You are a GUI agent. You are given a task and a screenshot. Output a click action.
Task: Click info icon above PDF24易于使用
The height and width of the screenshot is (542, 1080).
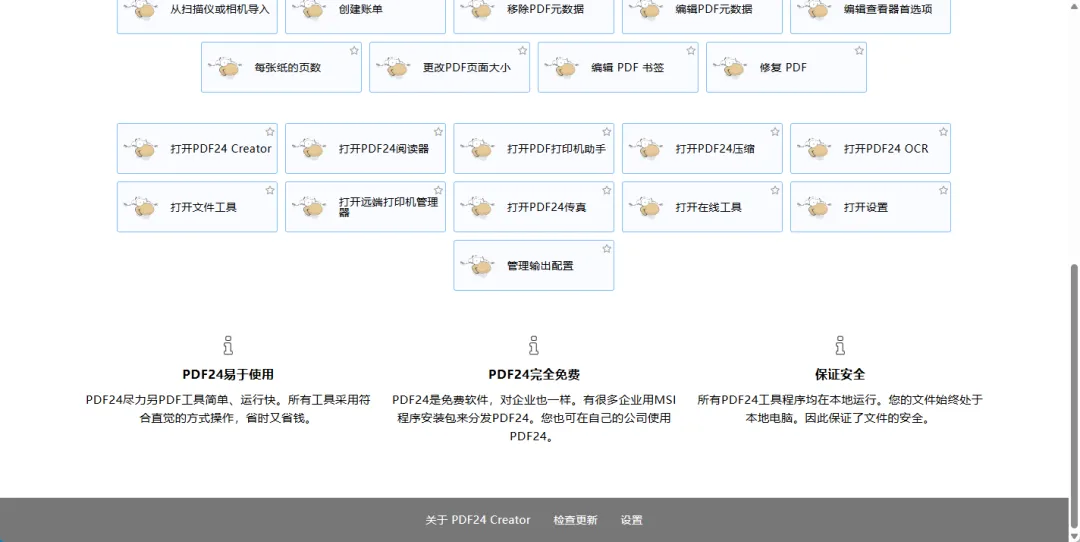228,345
